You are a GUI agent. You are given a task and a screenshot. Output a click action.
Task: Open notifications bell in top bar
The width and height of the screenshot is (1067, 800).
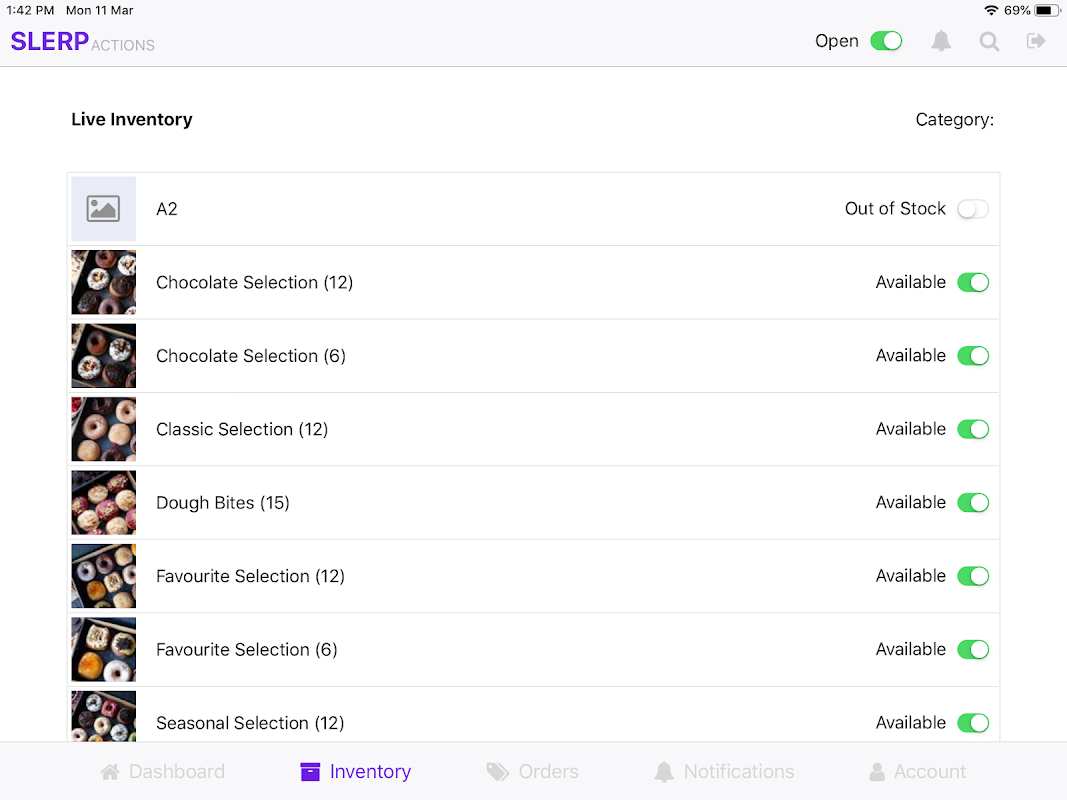tap(941, 41)
